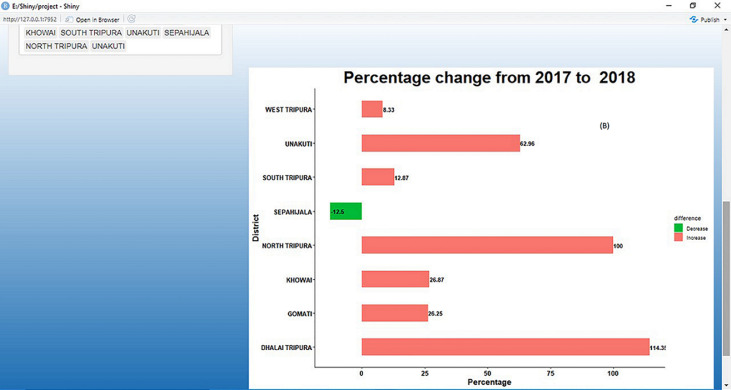This screenshot has width=731, height=390.
Task: Click the 12.87 value label
Action: click(x=402, y=178)
